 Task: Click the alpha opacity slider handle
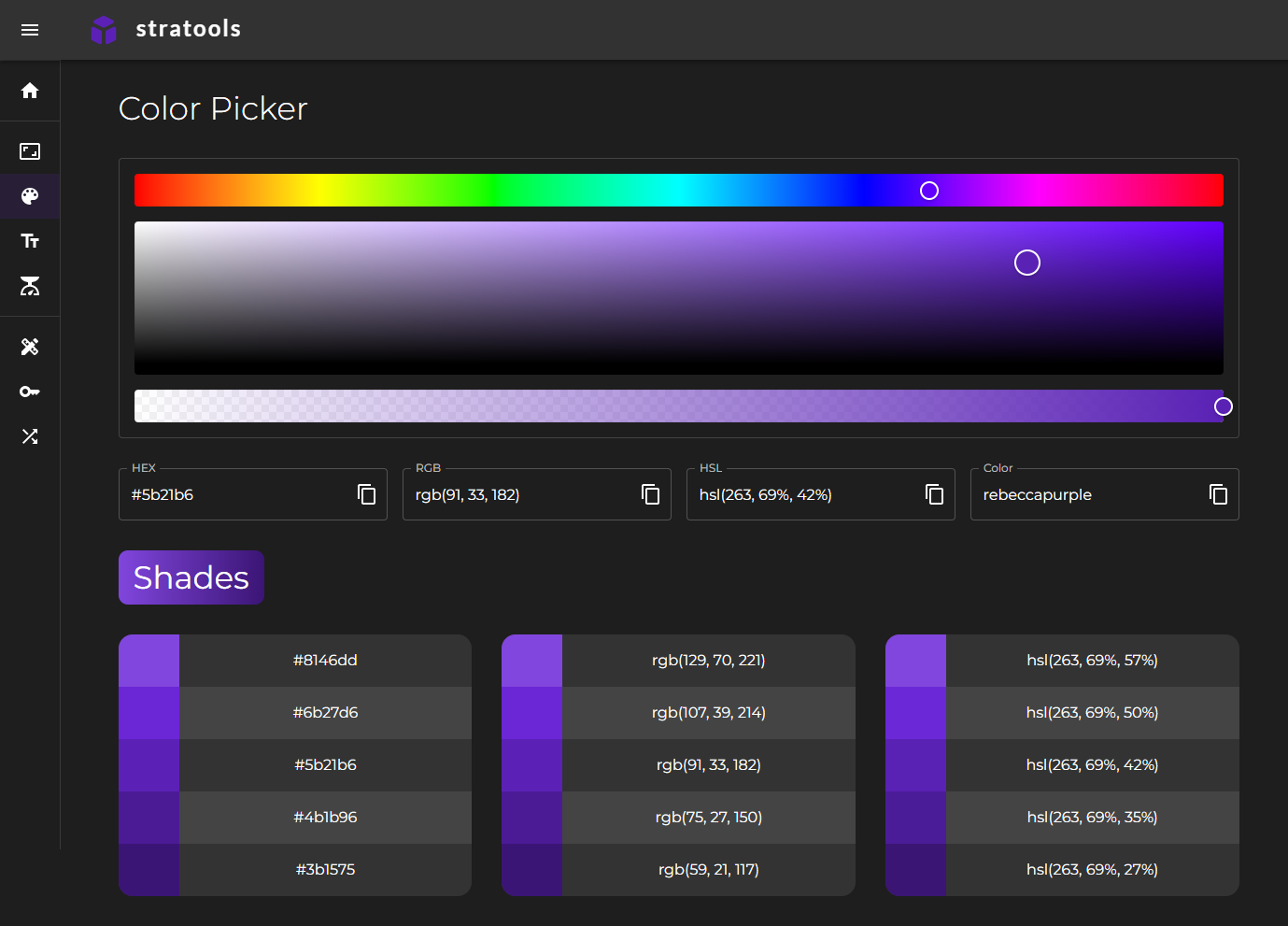(1224, 406)
